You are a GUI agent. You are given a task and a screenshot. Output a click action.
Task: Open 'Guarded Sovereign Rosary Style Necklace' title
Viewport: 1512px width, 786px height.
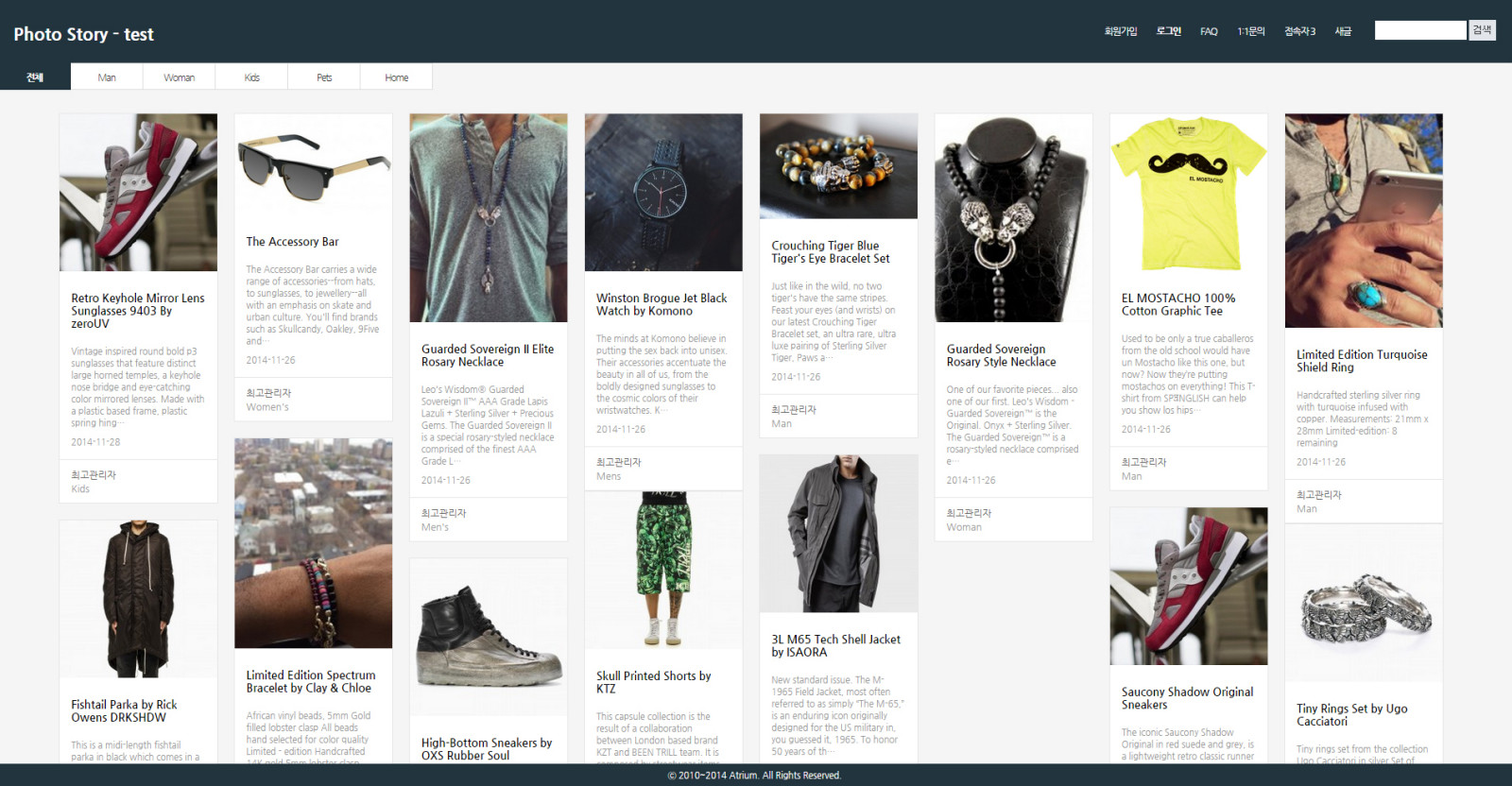(1001, 355)
